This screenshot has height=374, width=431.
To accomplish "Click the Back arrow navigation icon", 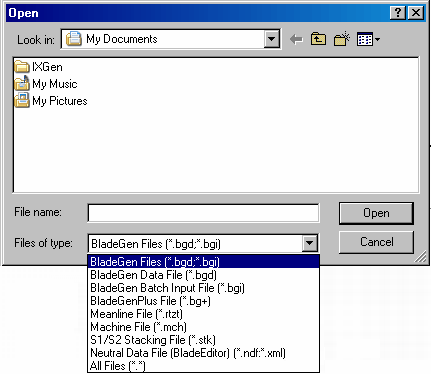I will coord(296,39).
